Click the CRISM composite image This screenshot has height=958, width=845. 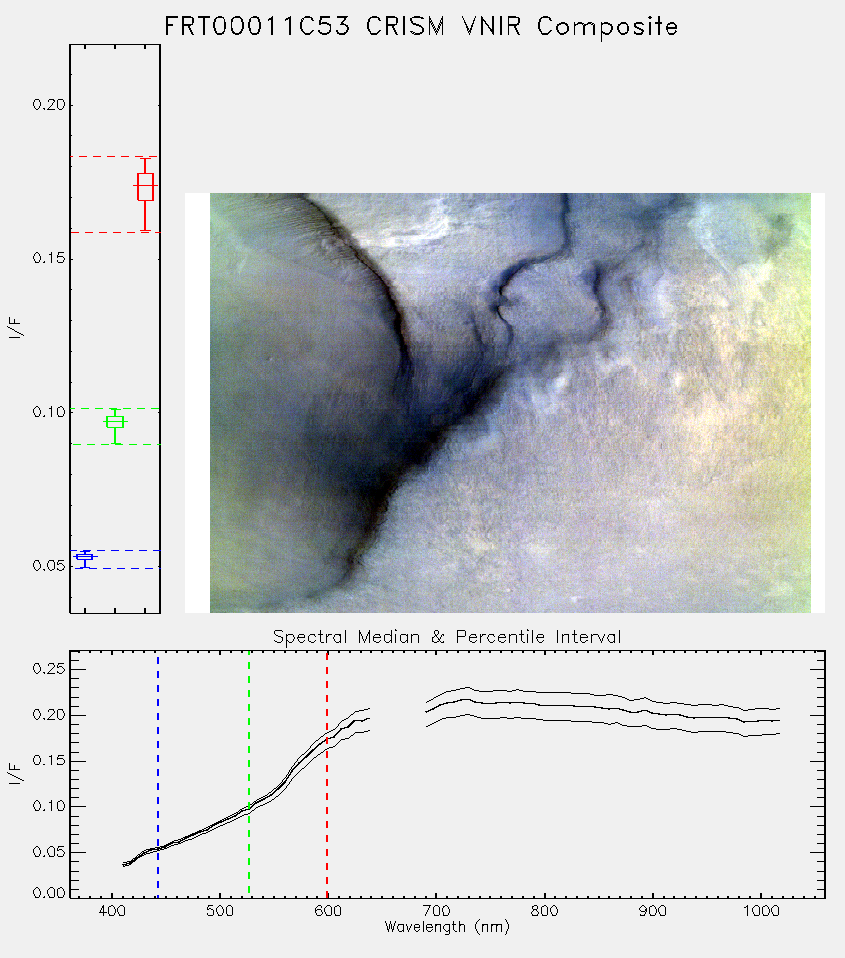[x=510, y=403]
